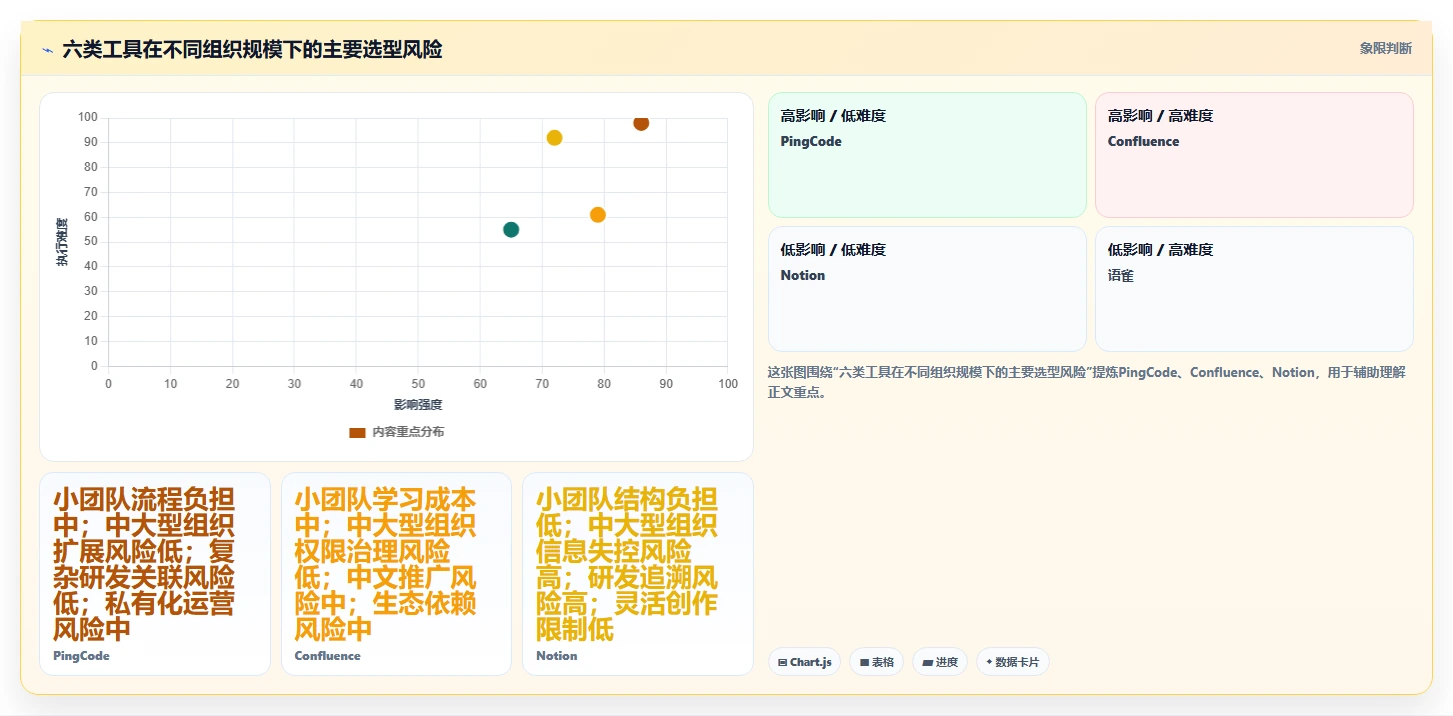The image size is (1453, 716).
Task: Click 语雀 in the quadrant card
Action: pos(1121,276)
